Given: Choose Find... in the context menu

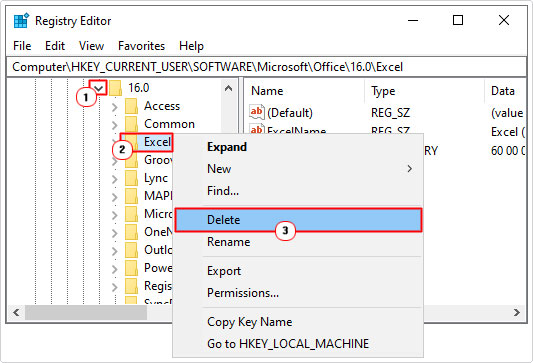Looking at the screenshot, I should click(298, 191).
